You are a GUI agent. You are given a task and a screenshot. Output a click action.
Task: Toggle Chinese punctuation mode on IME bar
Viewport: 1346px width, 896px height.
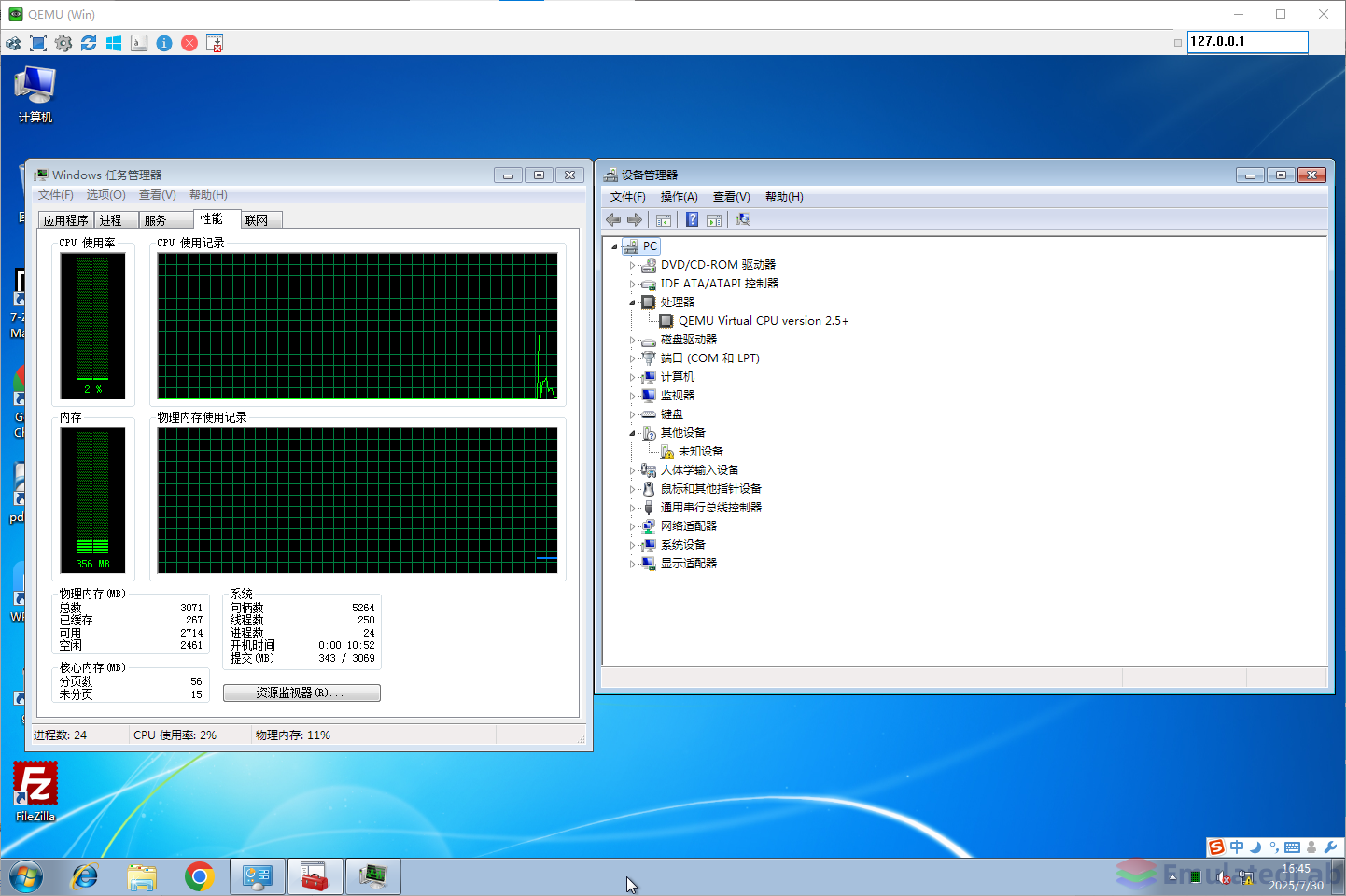pos(1274,847)
